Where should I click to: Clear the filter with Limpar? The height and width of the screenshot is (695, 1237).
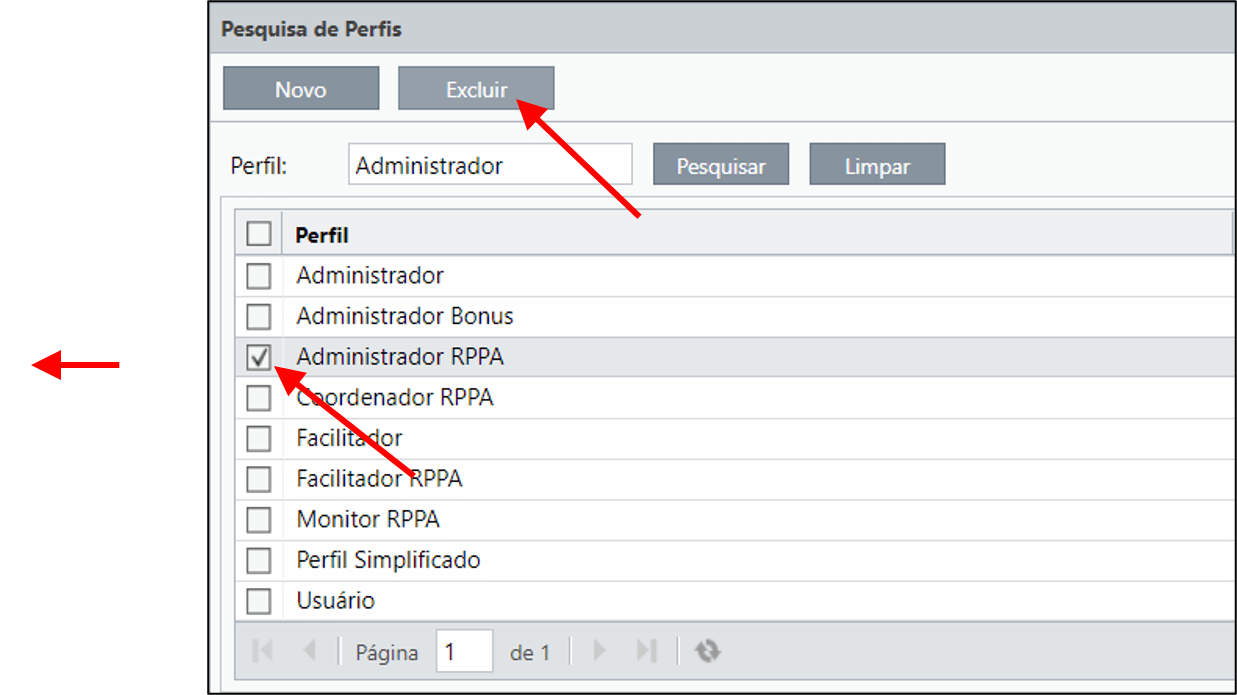pyautogui.click(x=877, y=164)
